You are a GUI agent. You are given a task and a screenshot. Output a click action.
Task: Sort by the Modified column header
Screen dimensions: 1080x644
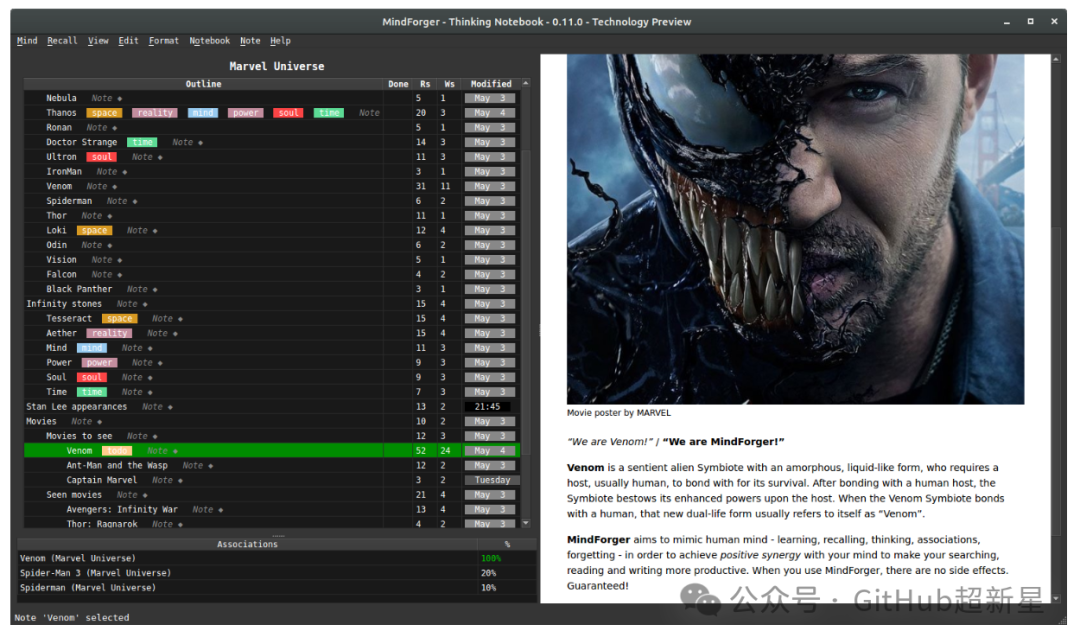[491, 84]
